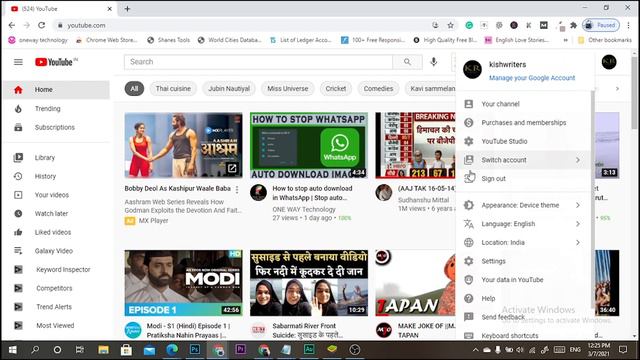Open the hamburger guide menu
This screenshot has height=360, width=640.
click(18, 62)
